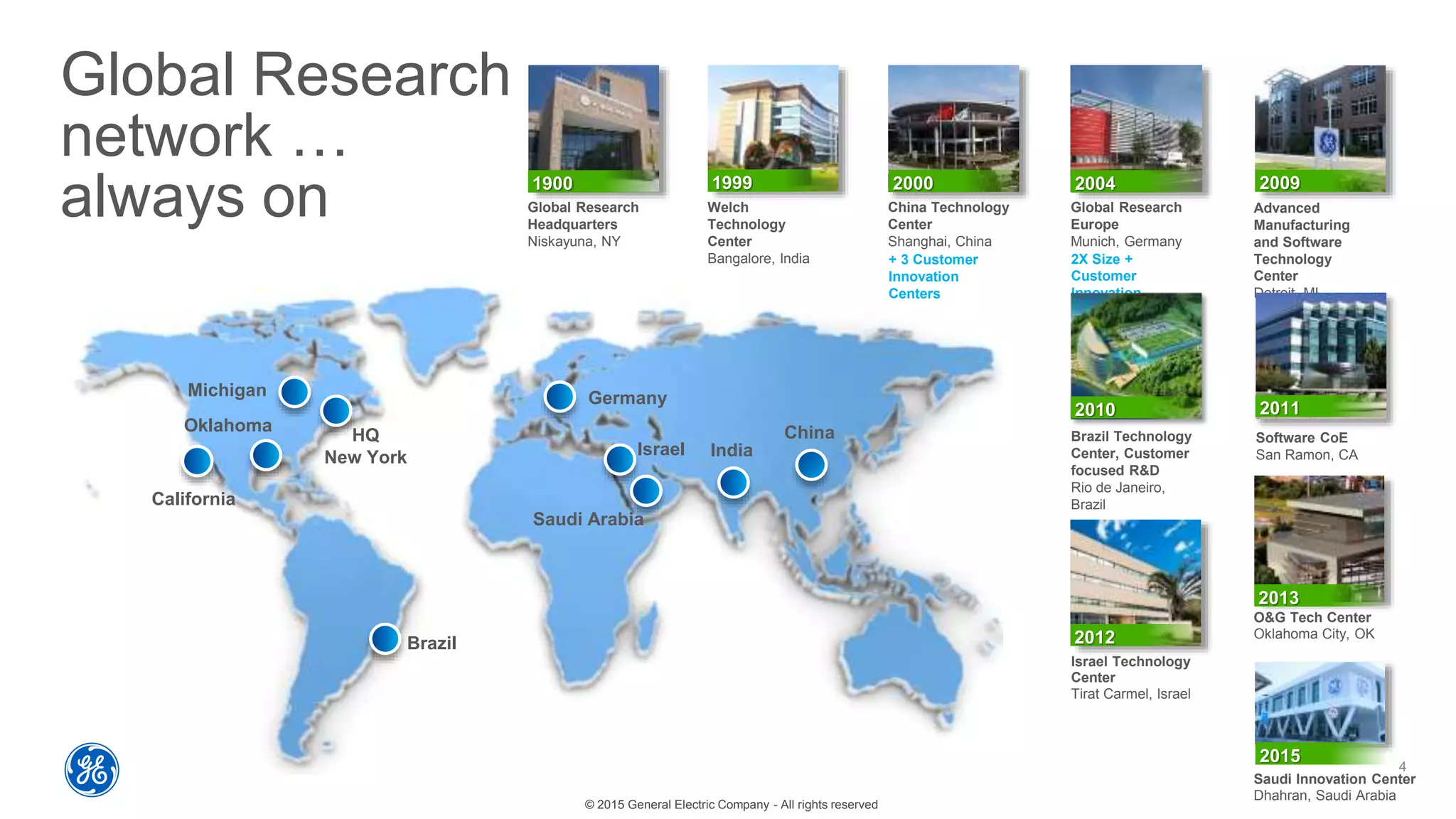Image resolution: width=1456 pixels, height=819 pixels.
Task: Click the 'Michigan' map label
Action: tap(227, 390)
